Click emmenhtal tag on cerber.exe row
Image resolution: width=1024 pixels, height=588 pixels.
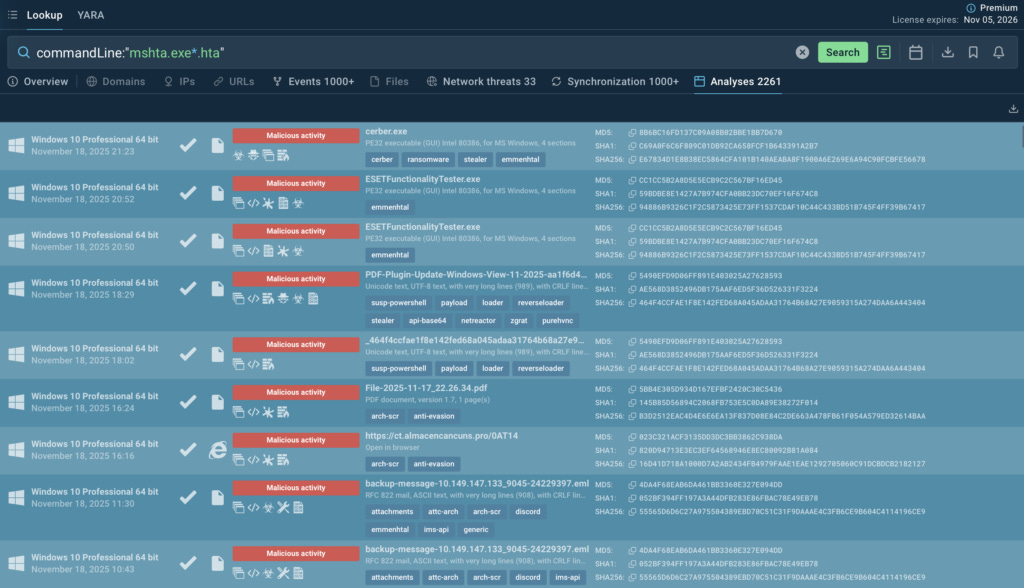520,159
